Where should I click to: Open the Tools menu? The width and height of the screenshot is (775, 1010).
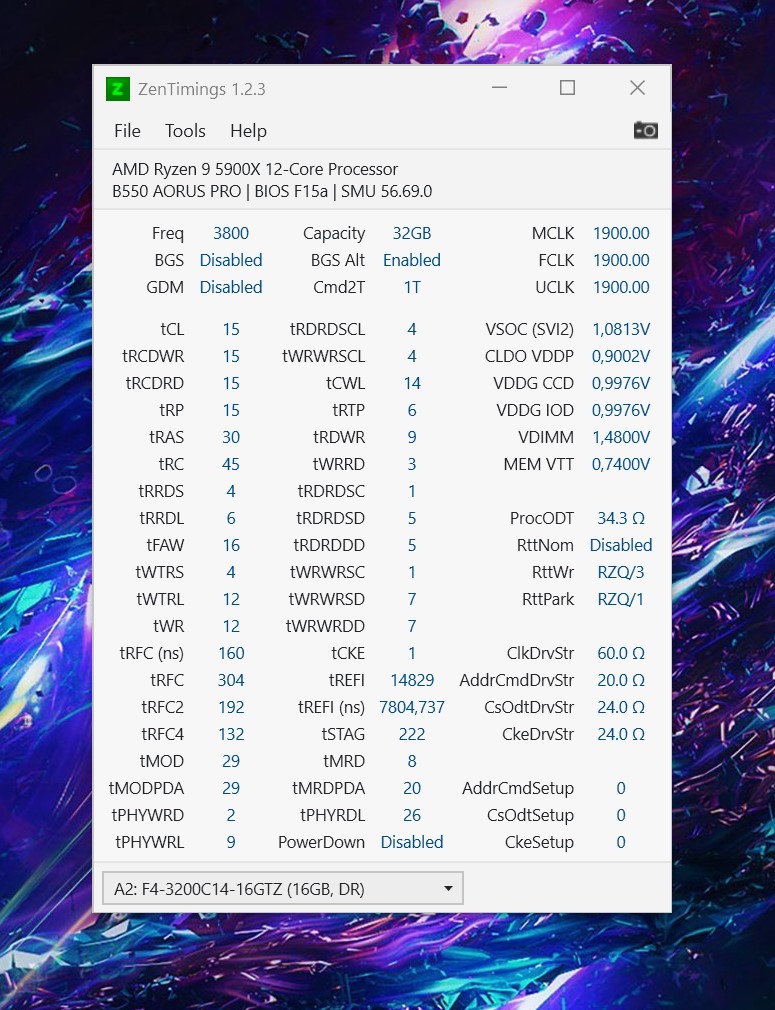coord(185,131)
